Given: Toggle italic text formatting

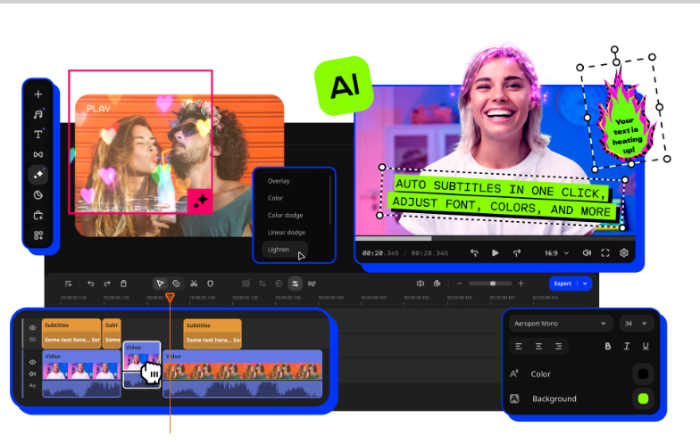Looking at the screenshot, I should 626,346.
